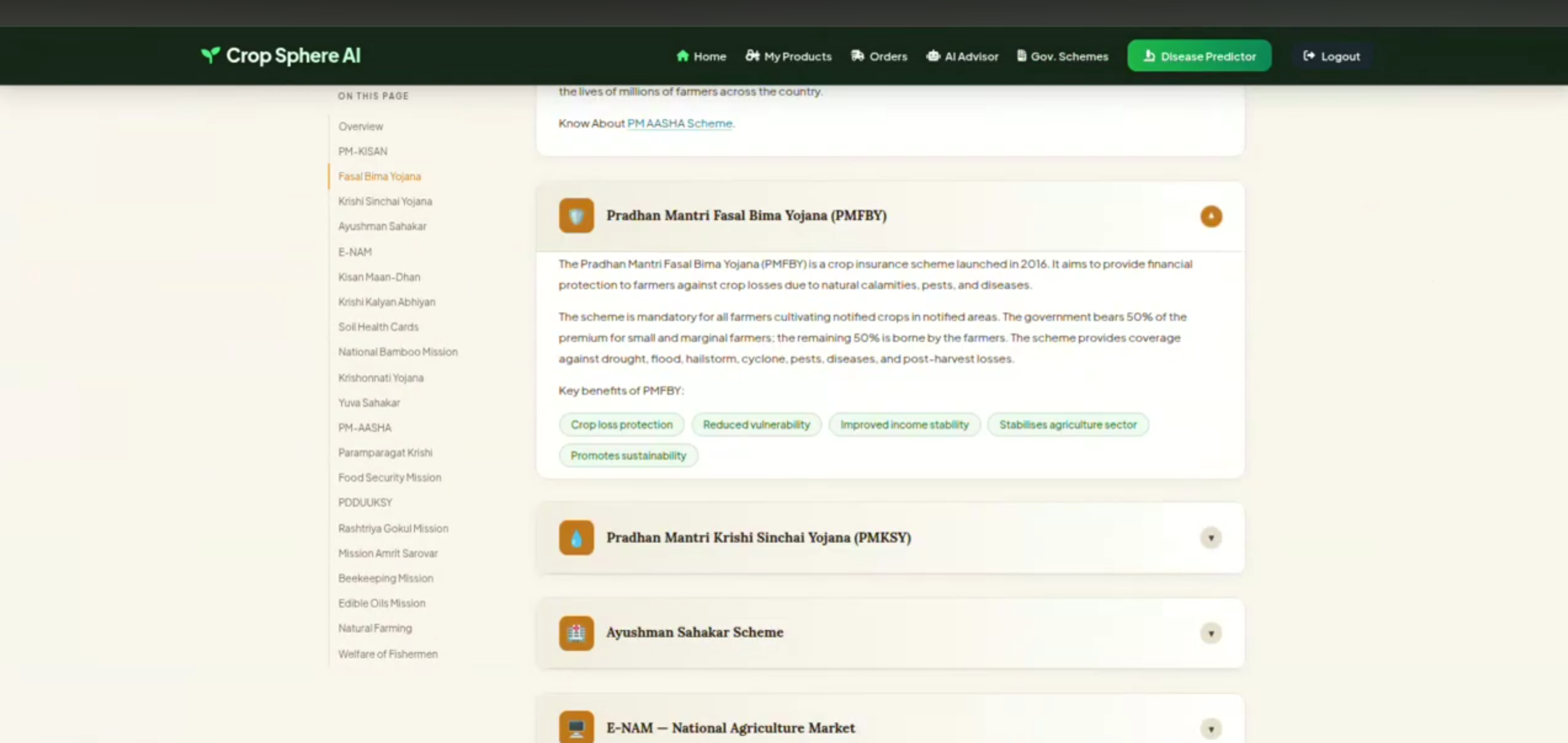
Task: Expand the Pradhan Mantri Krishi Sinchai Yojana section
Action: [x=1211, y=538]
